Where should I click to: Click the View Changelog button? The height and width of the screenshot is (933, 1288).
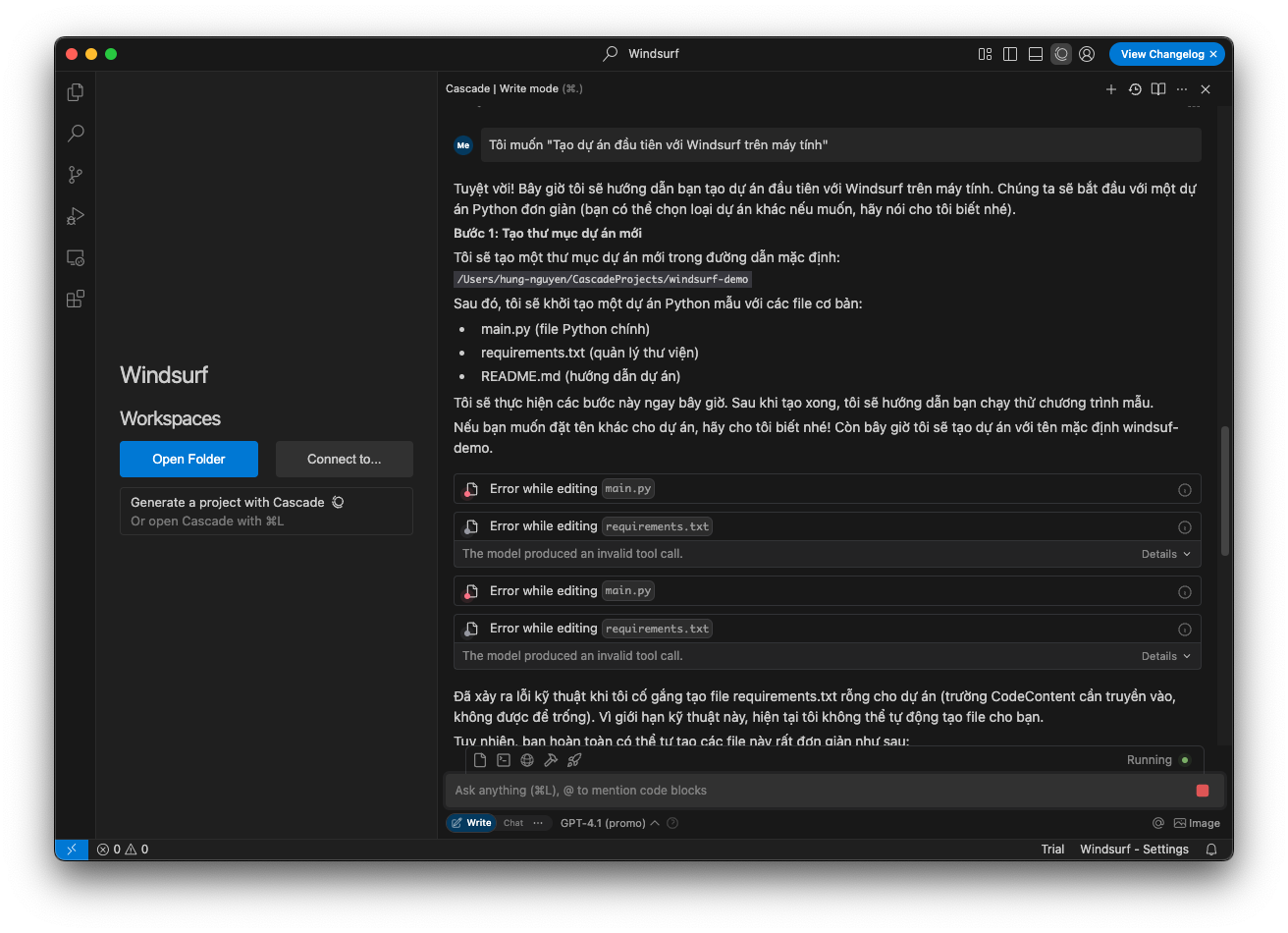click(x=1161, y=54)
